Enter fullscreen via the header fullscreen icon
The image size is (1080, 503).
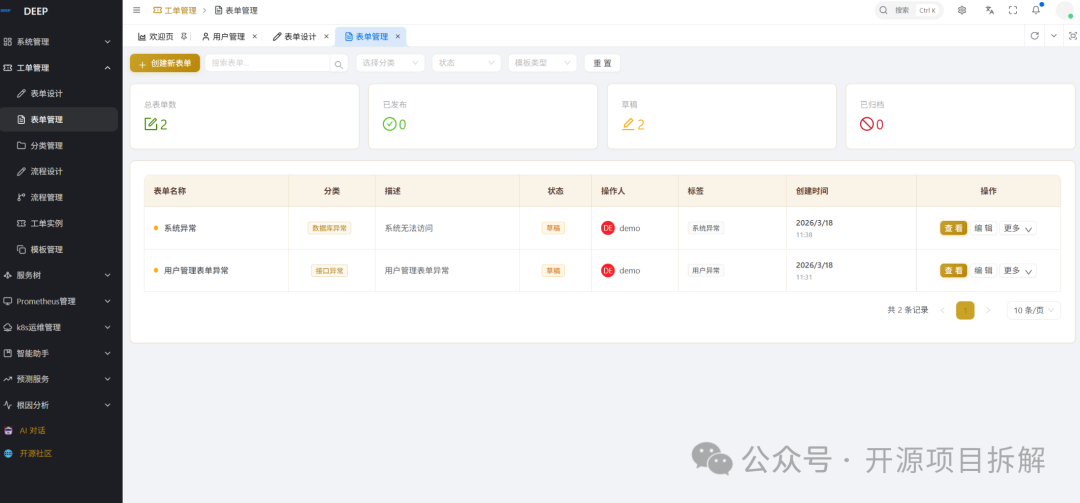click(x=1012, y=10)
